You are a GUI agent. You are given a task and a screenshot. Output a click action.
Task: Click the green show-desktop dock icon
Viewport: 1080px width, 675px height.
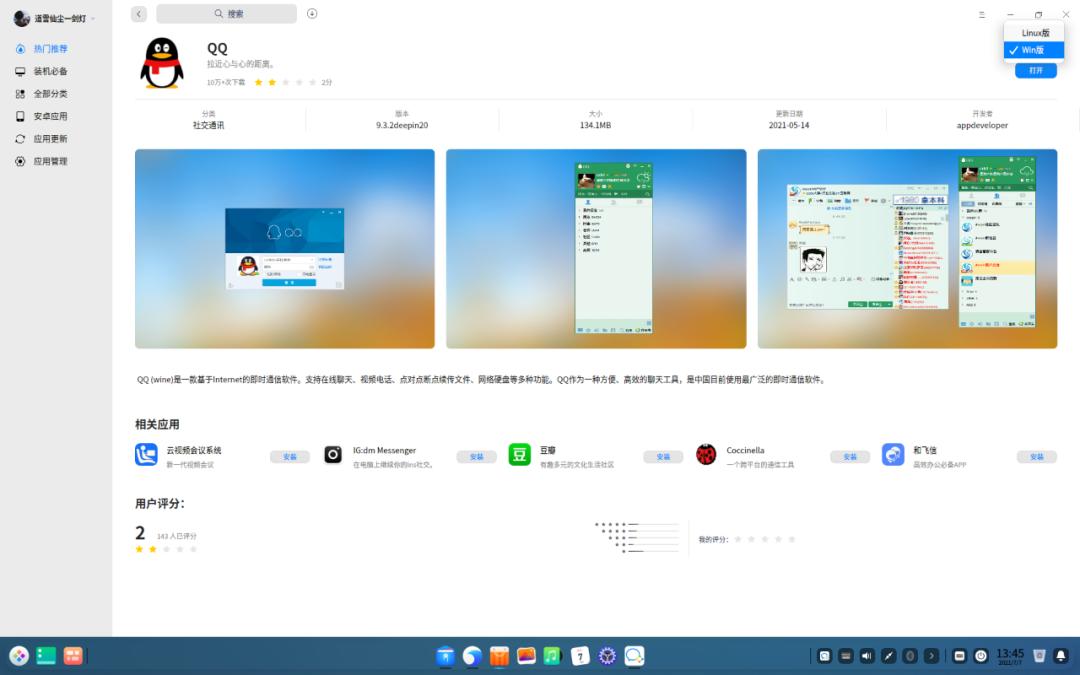[46, 656]
